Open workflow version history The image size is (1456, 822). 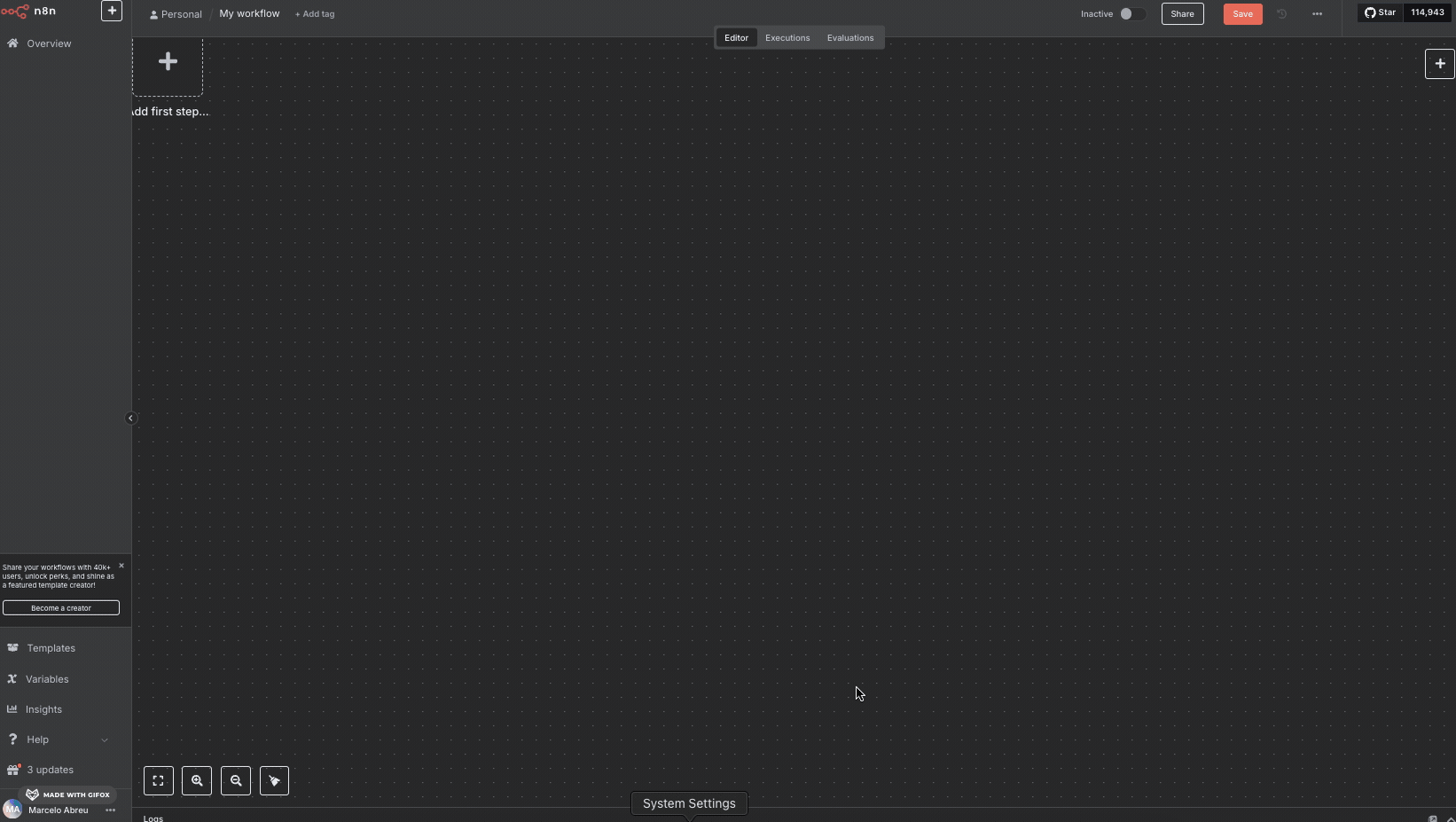click(x=1281, y=14)
